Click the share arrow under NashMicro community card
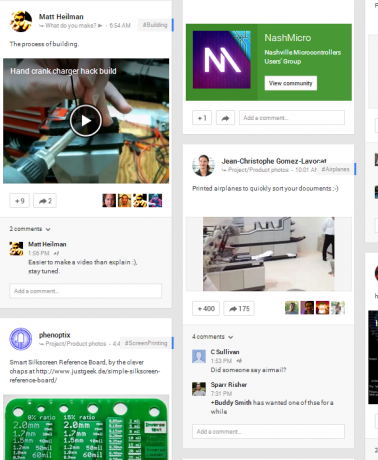 click(x=225, y=118)
